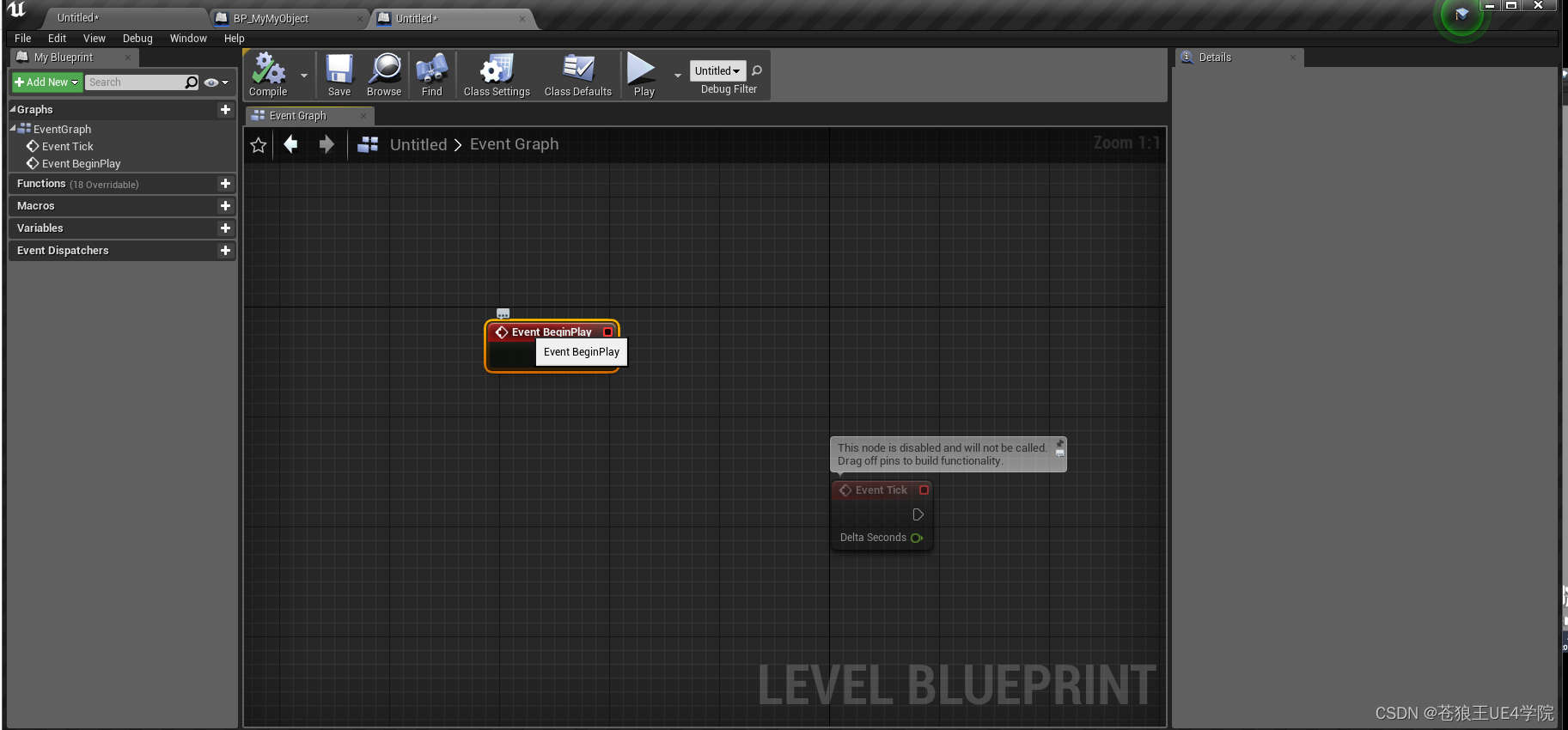
Task: Add a new graph with plus button
Action: [225, 110]
